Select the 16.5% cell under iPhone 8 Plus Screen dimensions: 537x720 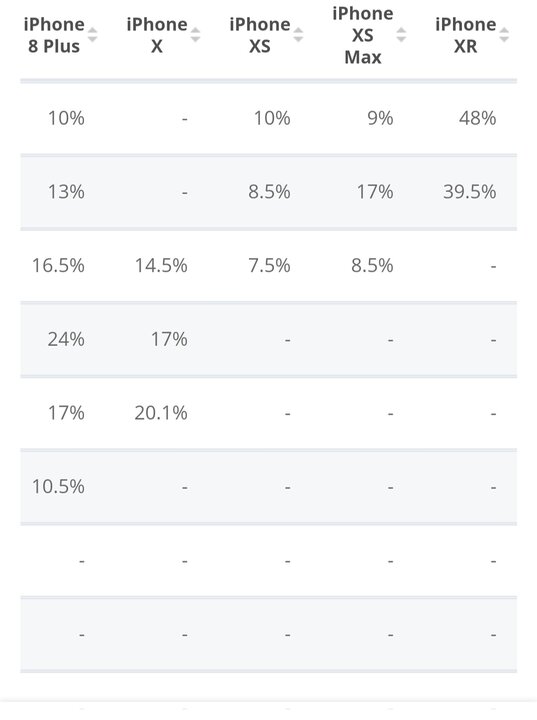coord(58,265)
